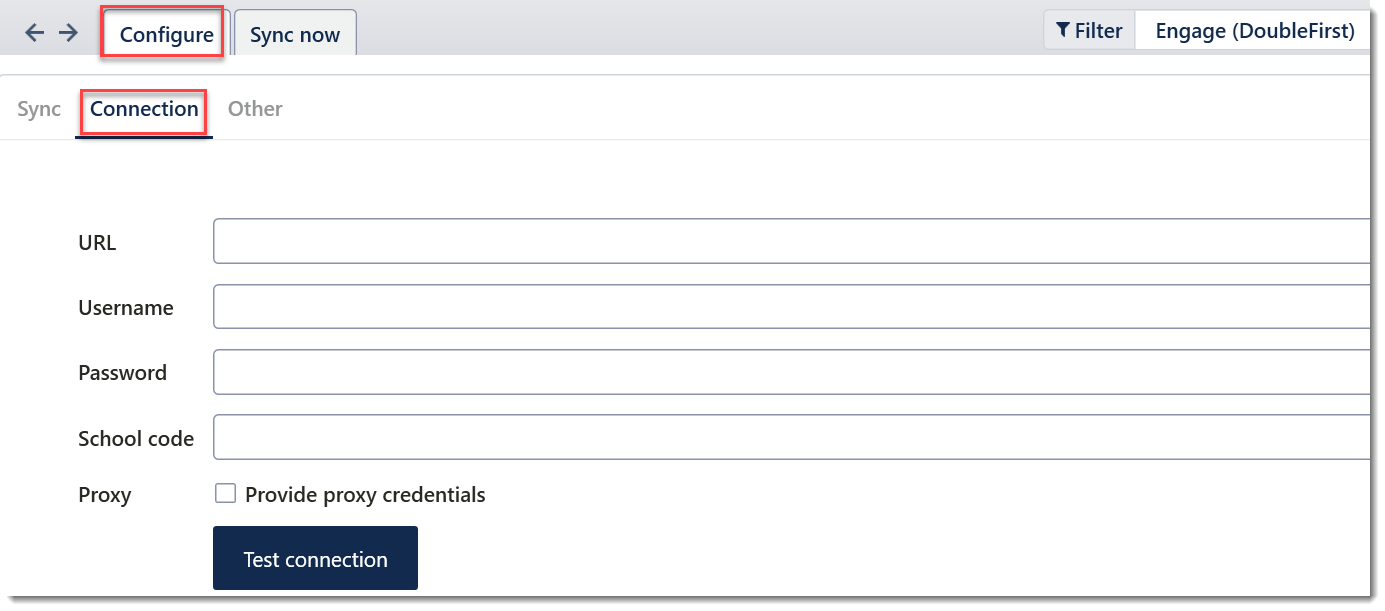Click the URL field label
Viewport: 1385px width, 611px height.
[x=97, y=243]
